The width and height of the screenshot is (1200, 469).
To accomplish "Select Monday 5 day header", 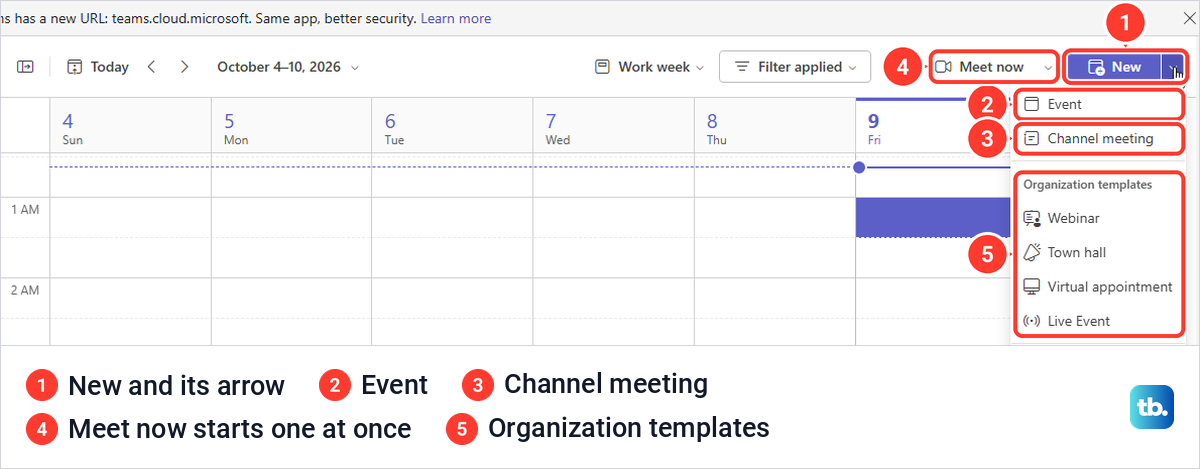I will [x=291, y=125].
